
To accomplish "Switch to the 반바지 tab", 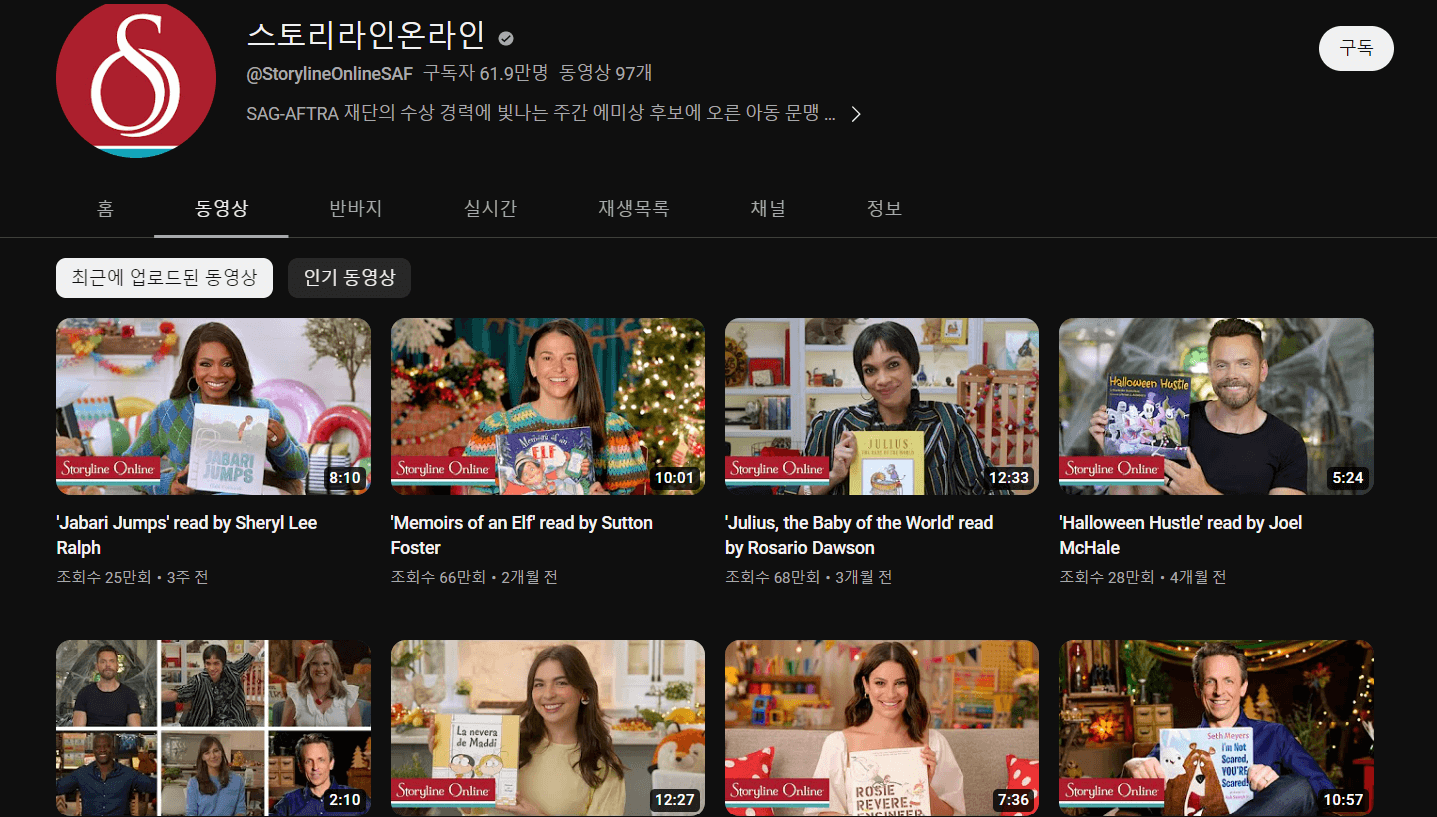I will tap(356, 209).
